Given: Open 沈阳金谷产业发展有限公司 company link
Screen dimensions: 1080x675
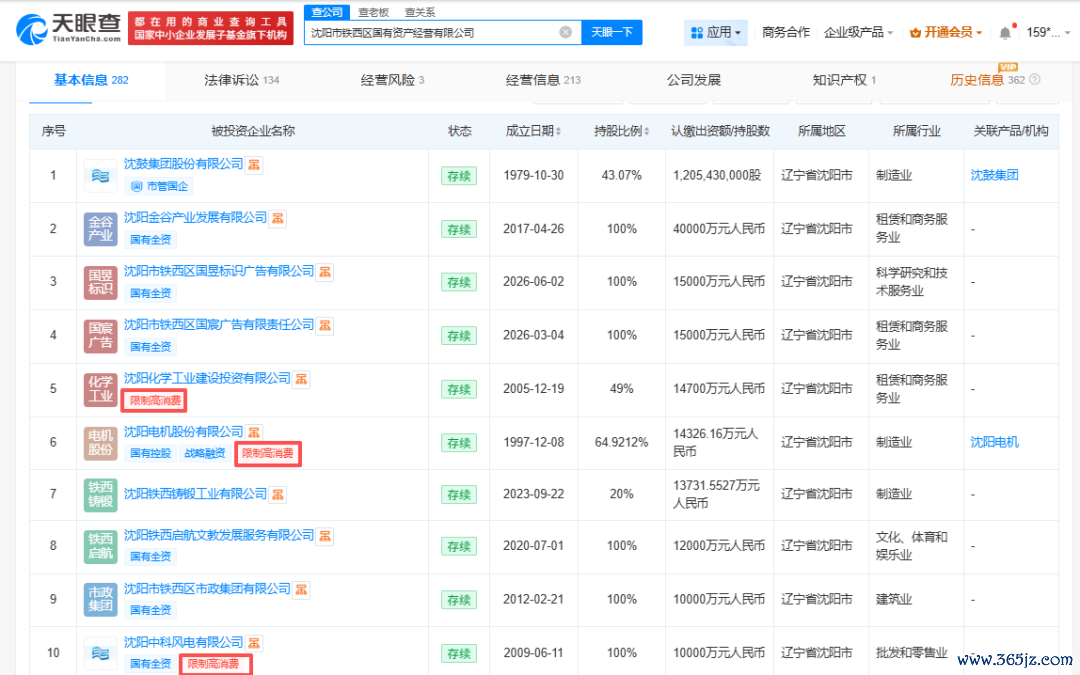Looking at the screenshot, I should [x=195, y=218].
